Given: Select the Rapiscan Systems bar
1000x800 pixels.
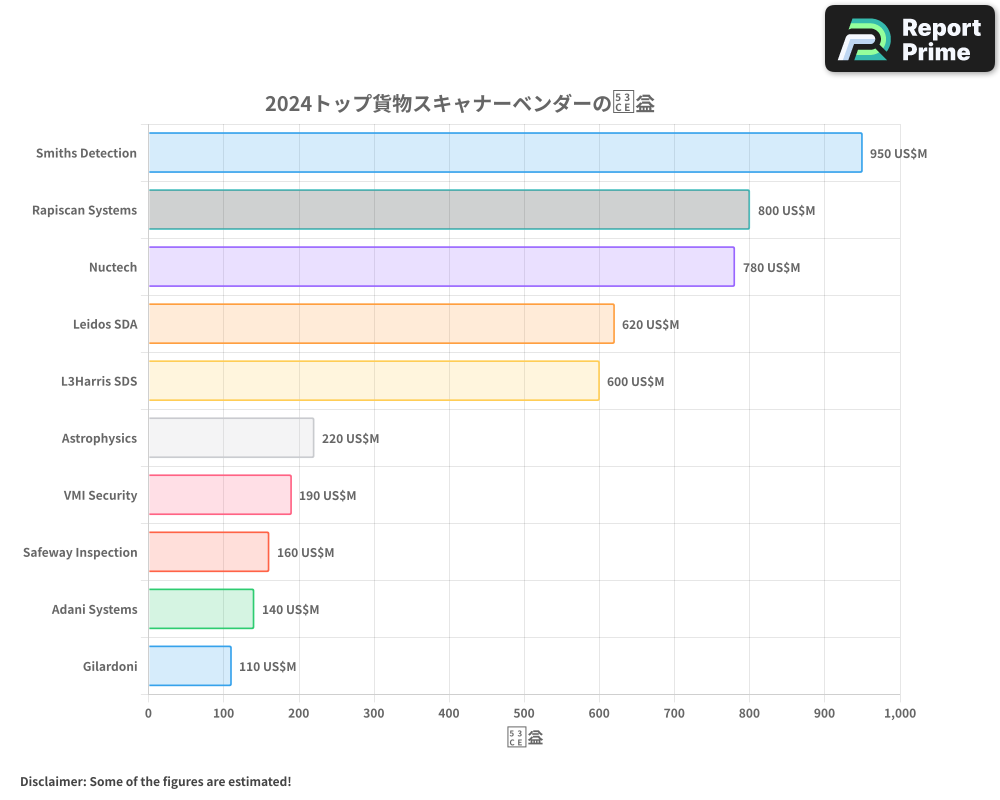Looking at the screenshot, I should pos(450,210).
